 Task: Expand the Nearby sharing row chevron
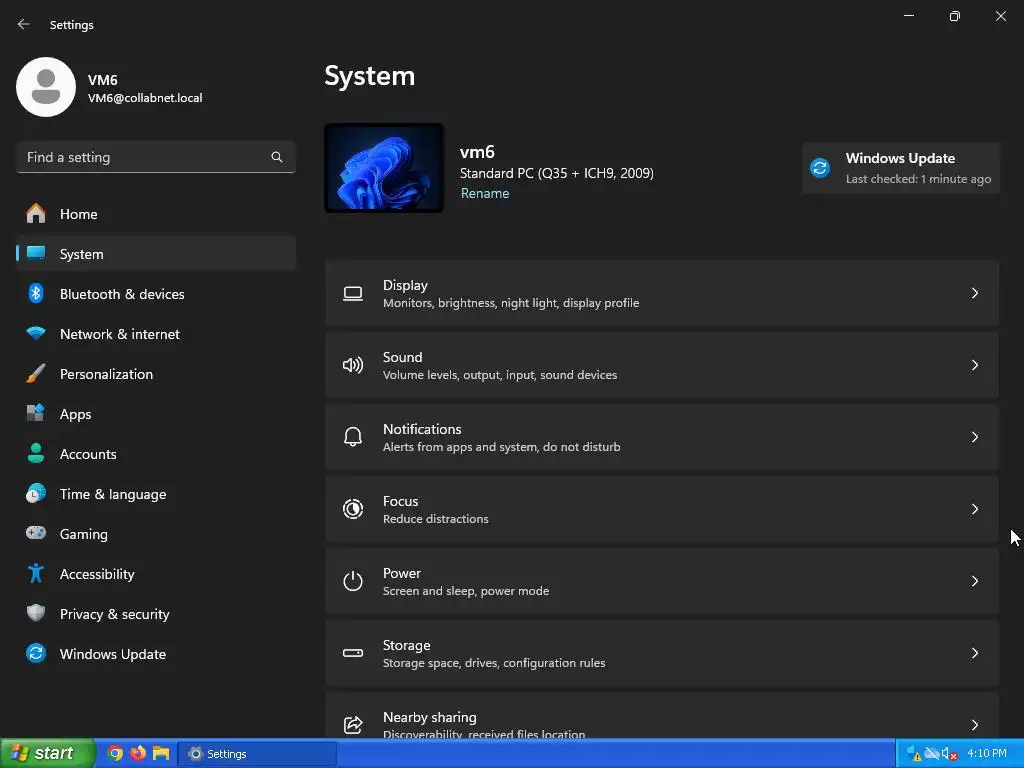tap(974, 725)
